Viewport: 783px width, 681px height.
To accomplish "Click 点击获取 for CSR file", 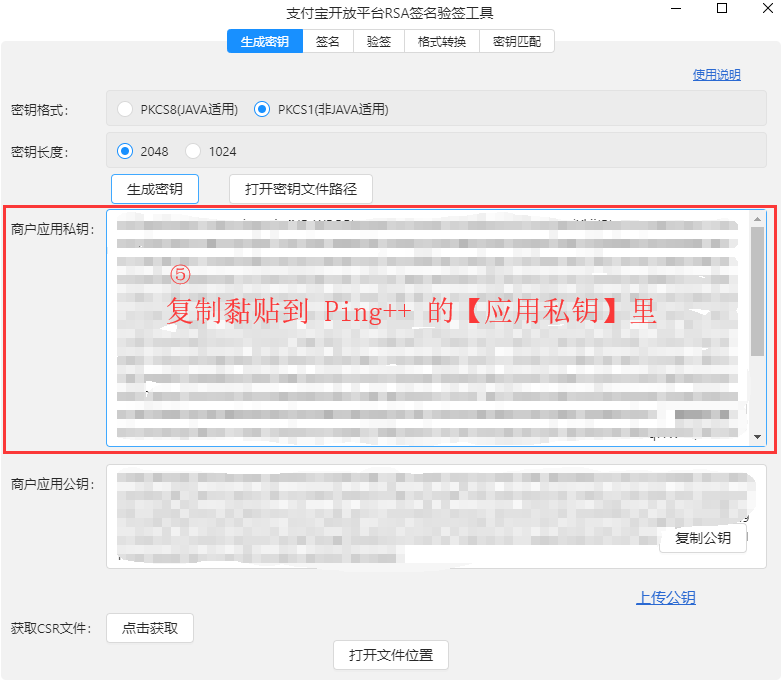I will click(150, 628).
